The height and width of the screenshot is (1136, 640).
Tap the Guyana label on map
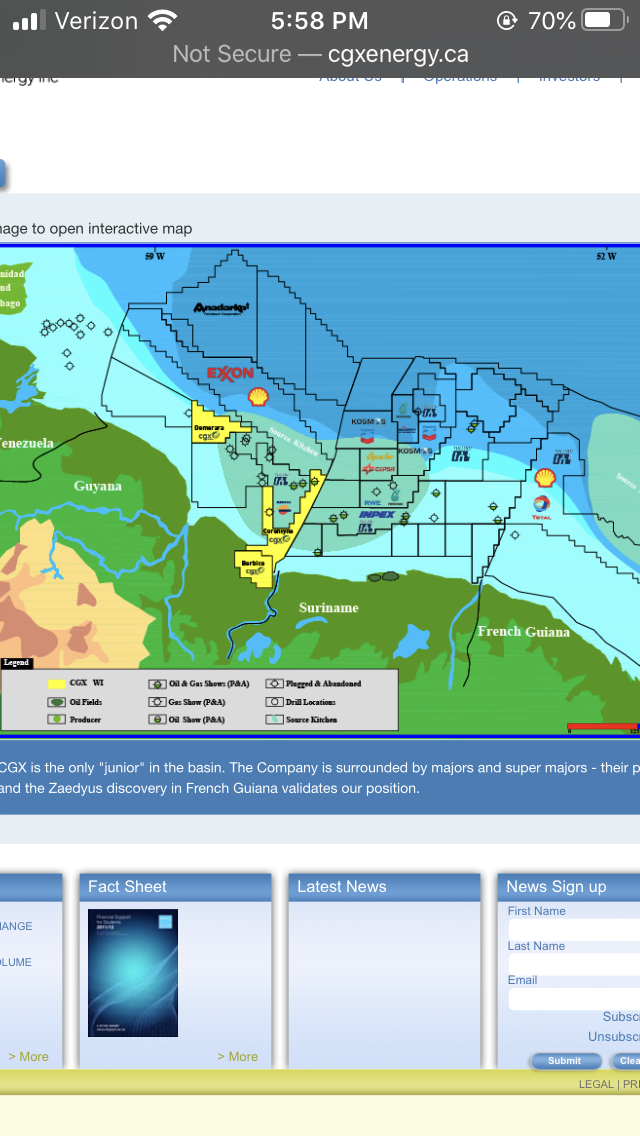point(97,485)
